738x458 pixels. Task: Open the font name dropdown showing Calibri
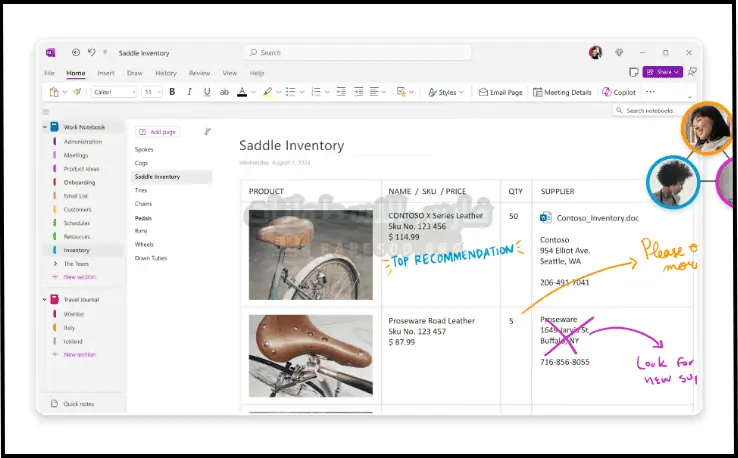pyautogui.click(x=113, y=92)
